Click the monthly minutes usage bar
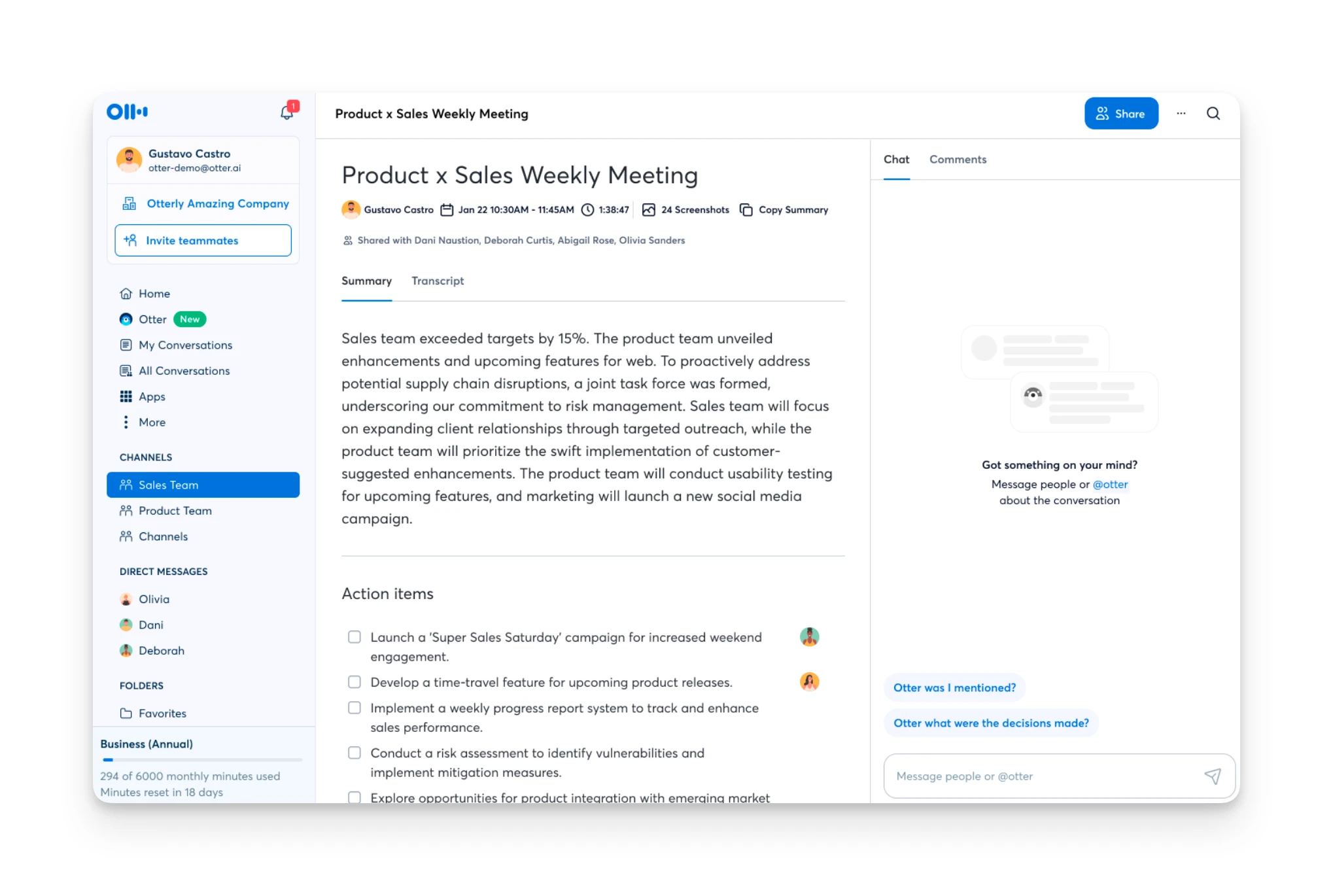 click(x=202, y=760)
